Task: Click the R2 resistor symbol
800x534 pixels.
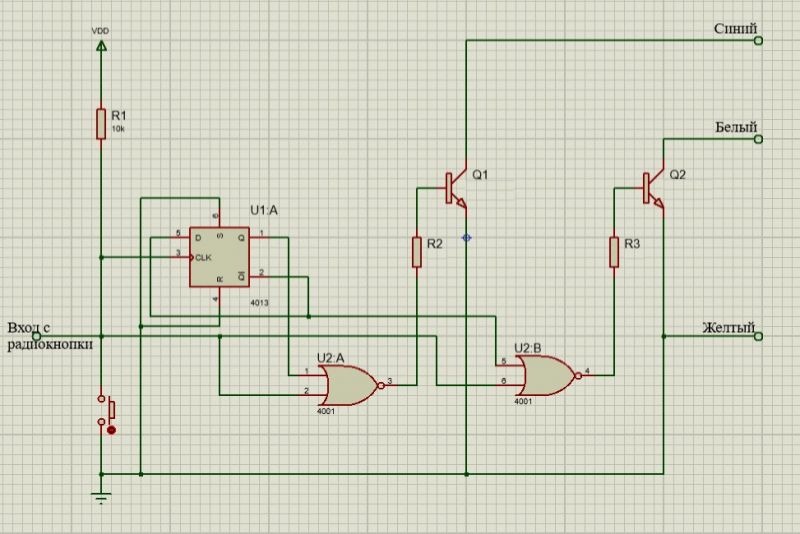Action: click(x=418, y=252)
